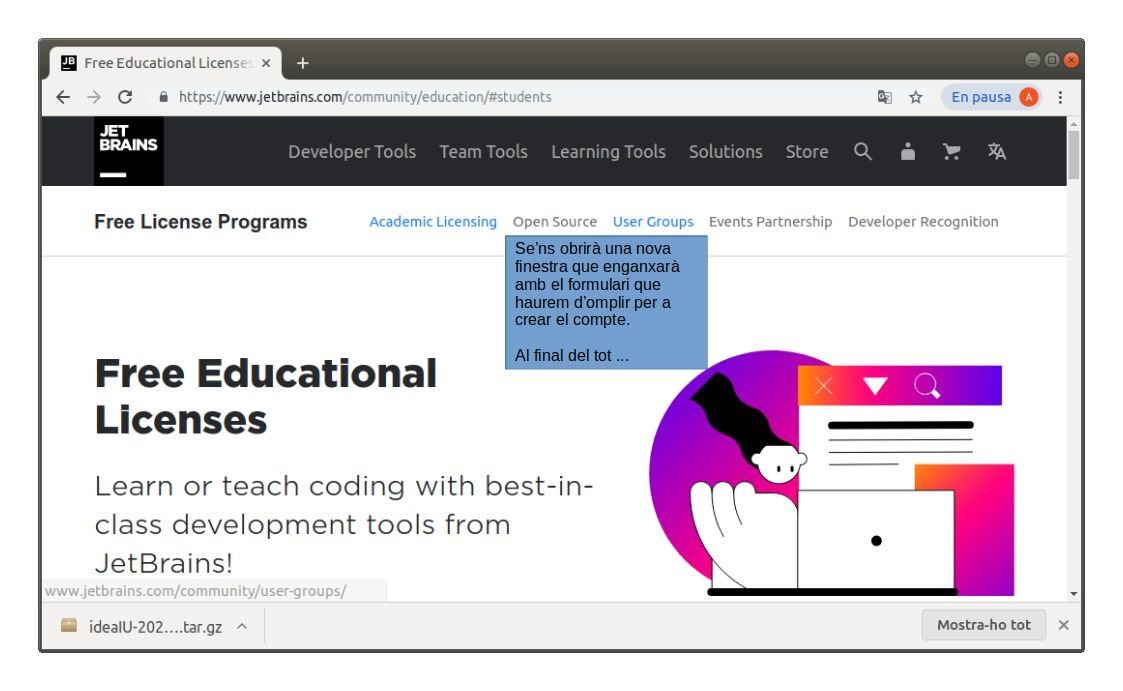Open the translate page icon in address bar

point(885,97)
